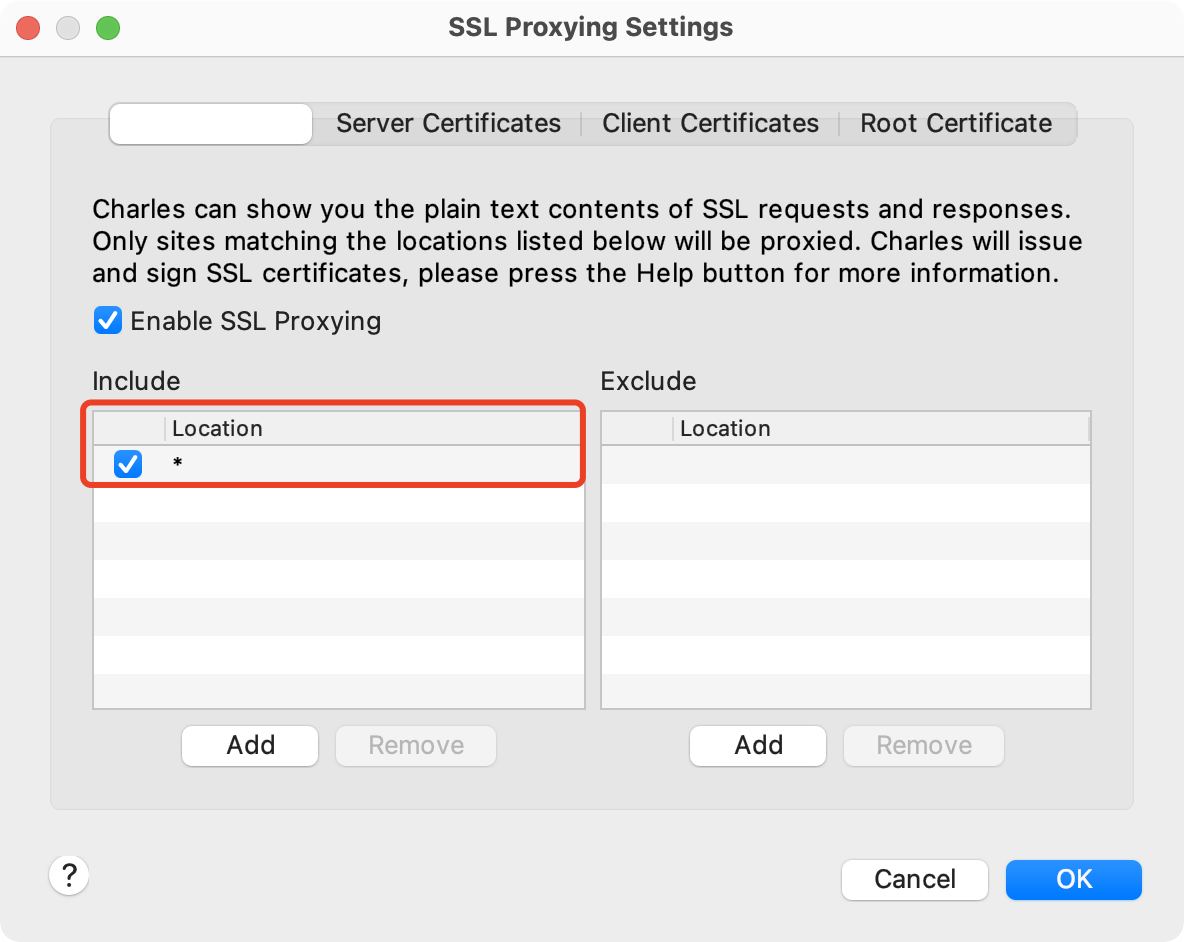Open the Root Certificate tab
The image size is (1184, 942).
[x=955, y=123]
